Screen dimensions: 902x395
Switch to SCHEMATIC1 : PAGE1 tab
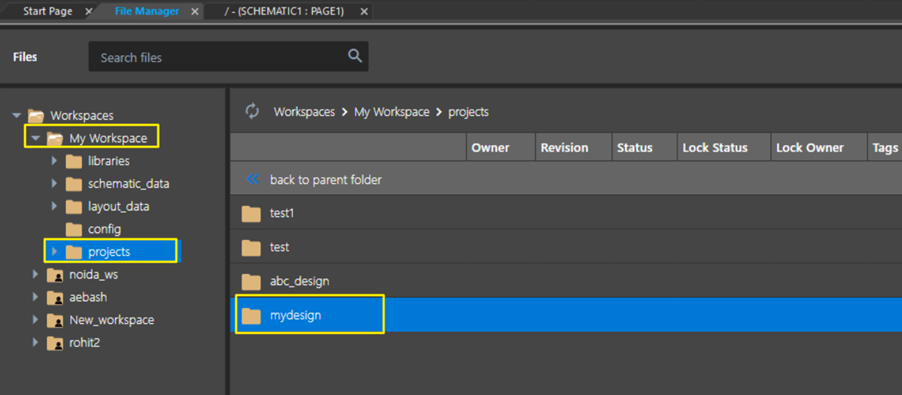pyautogui.click(x=284, y=11)
